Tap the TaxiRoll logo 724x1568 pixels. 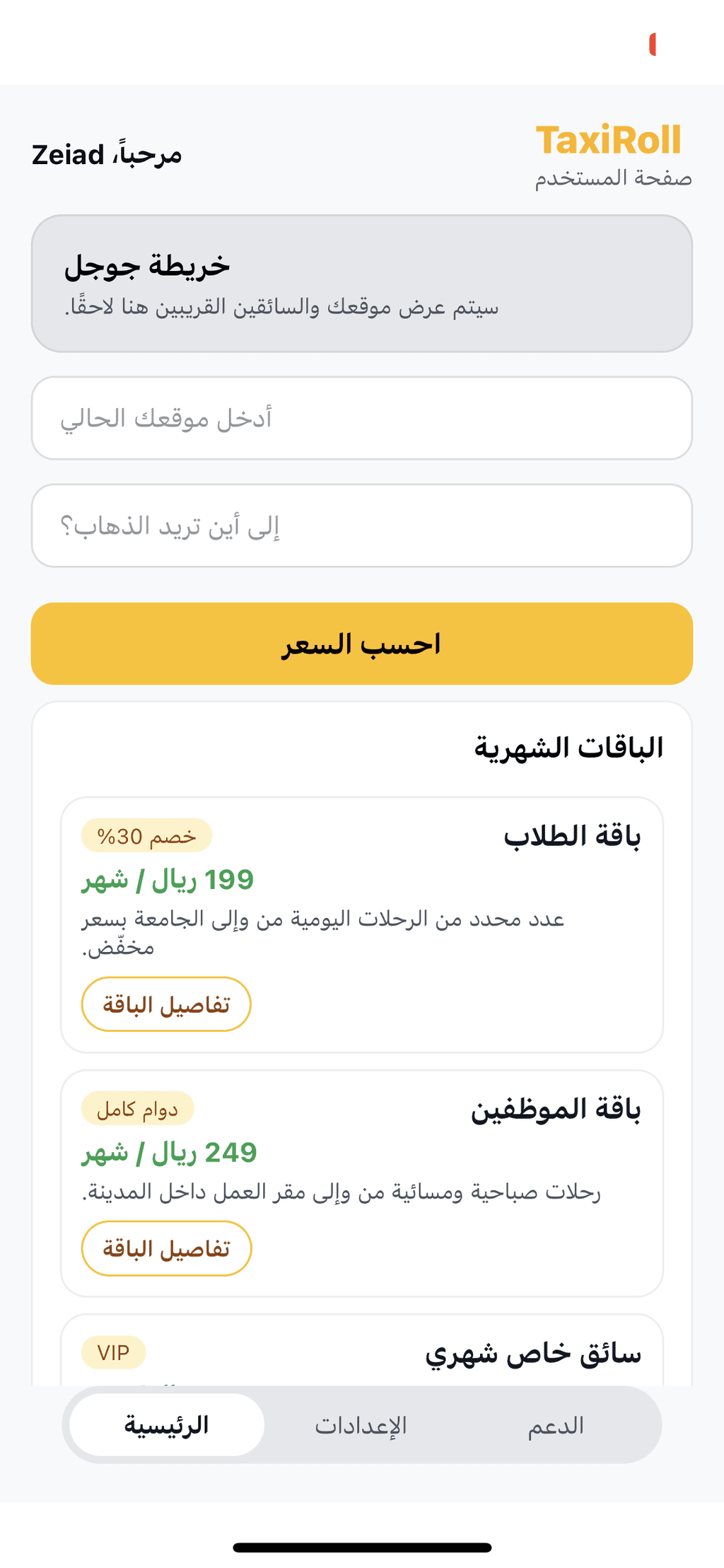608,140
